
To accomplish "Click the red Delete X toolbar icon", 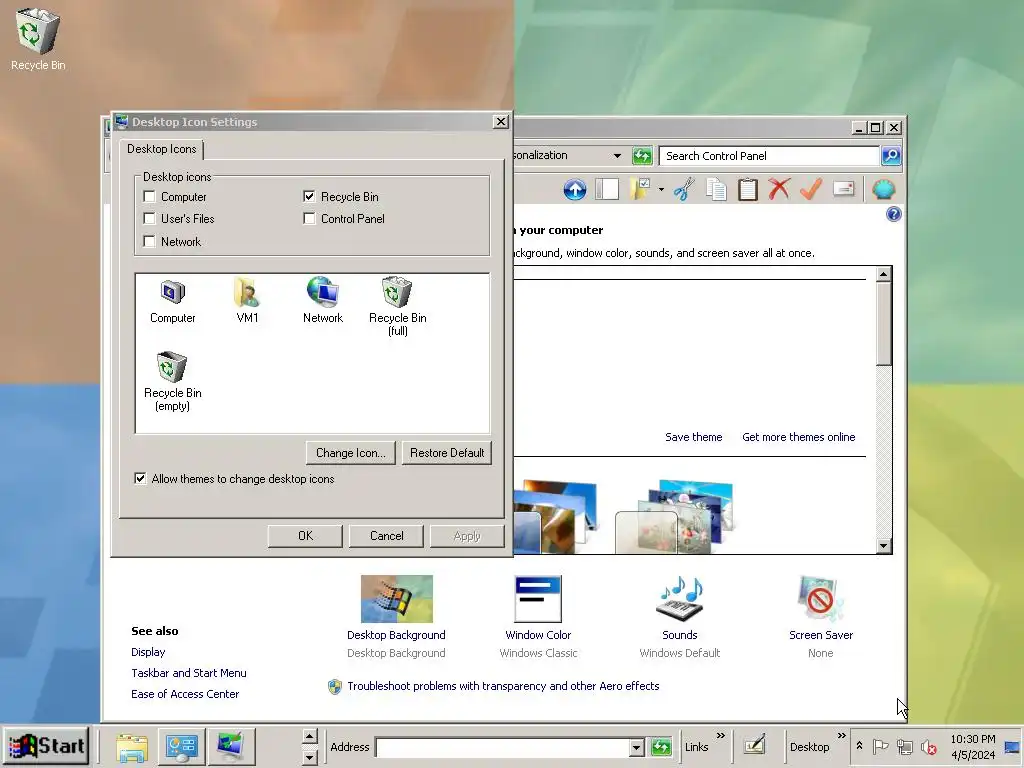I will click(x=778, y=189).
